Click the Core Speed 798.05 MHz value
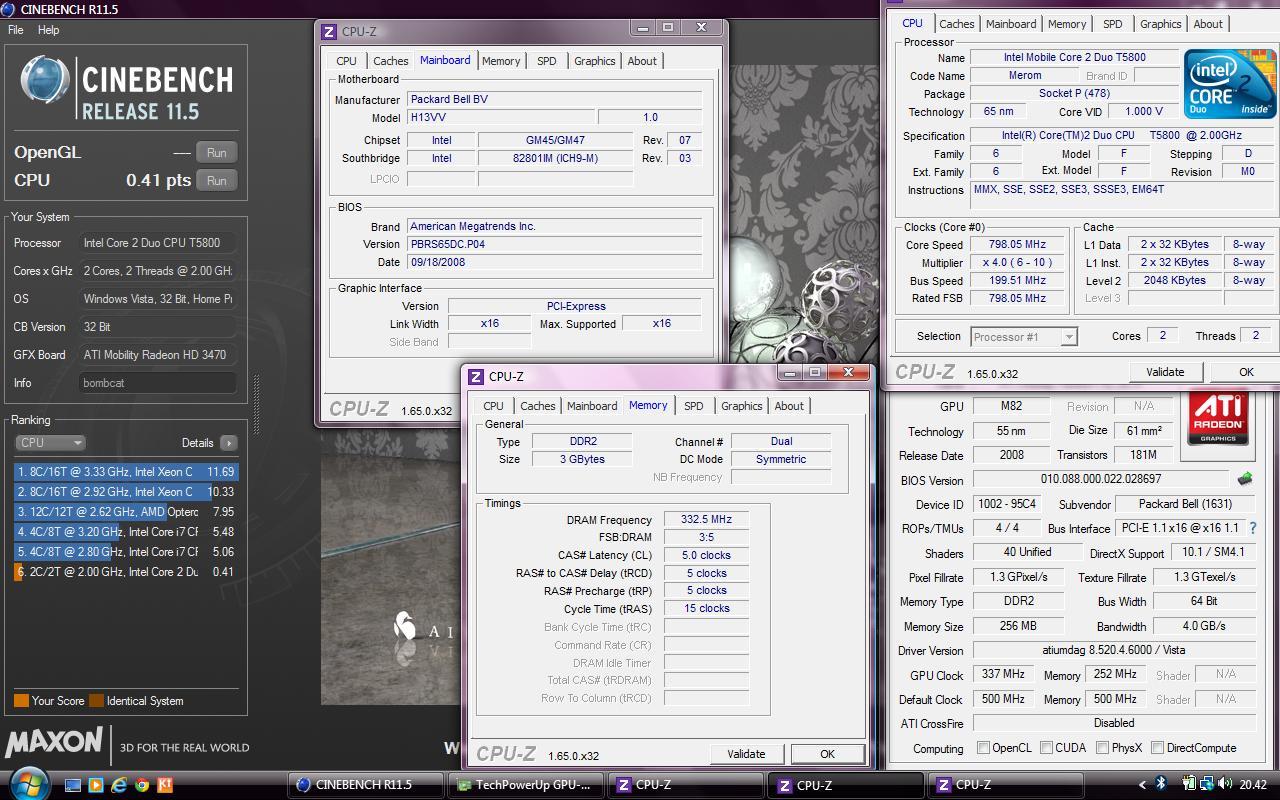This screenshot has height=800, width=1280. pos(1018,245)
